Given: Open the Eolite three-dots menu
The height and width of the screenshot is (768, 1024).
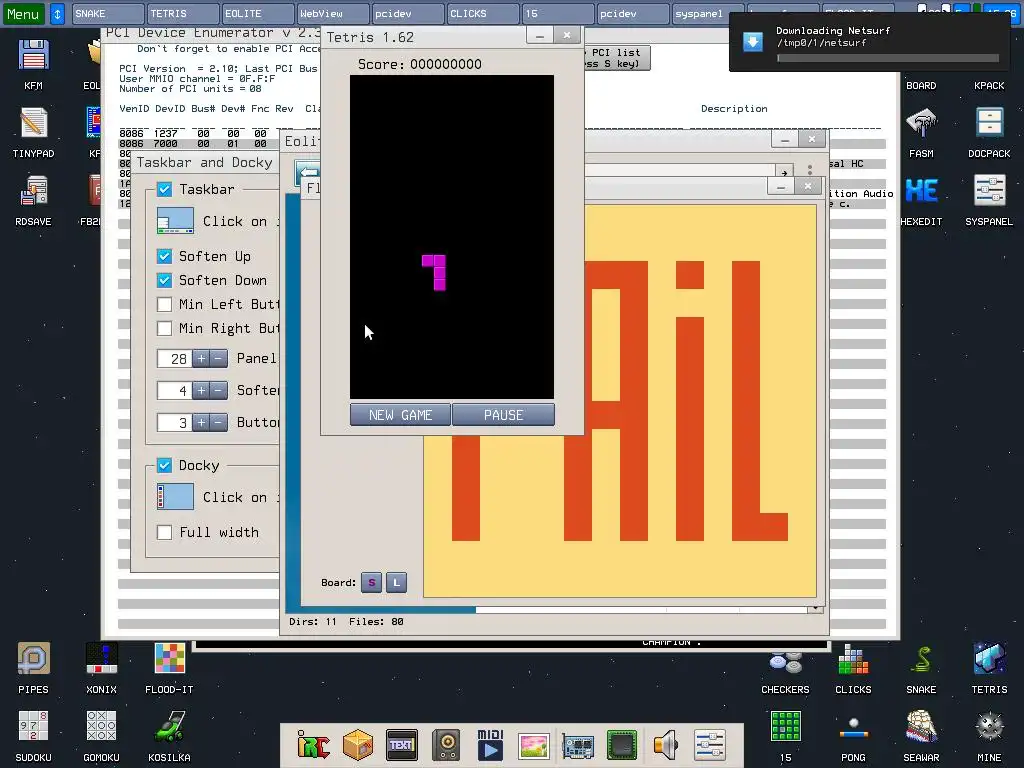Looking at the screenshot, I should pyautogui.click(x=810, y=170).
